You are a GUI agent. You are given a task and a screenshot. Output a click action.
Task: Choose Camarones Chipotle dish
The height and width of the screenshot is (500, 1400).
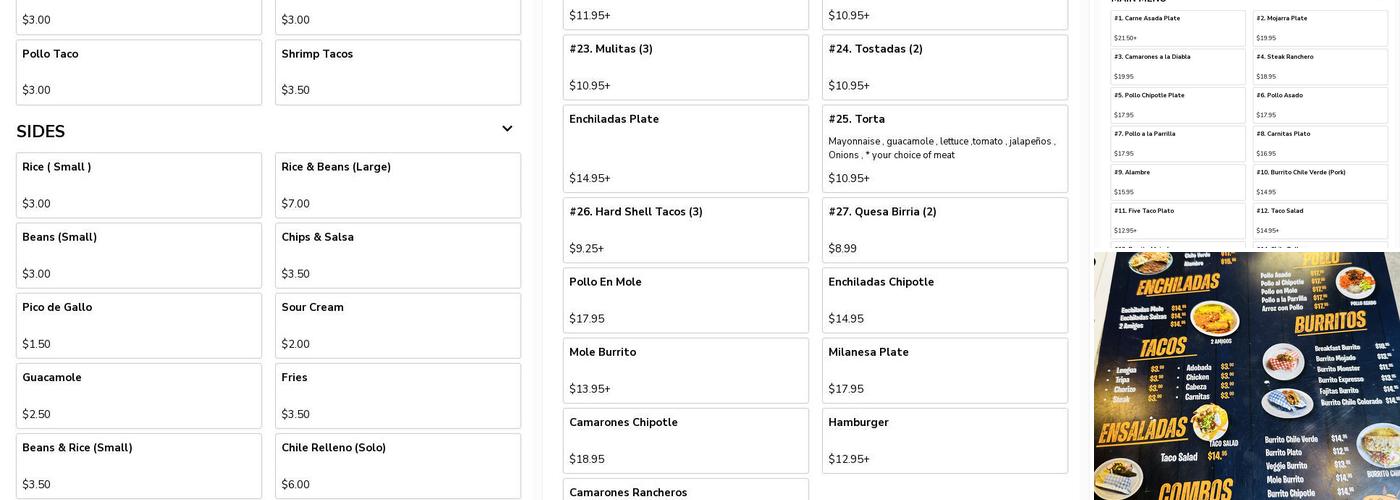(x=685, y=440)
